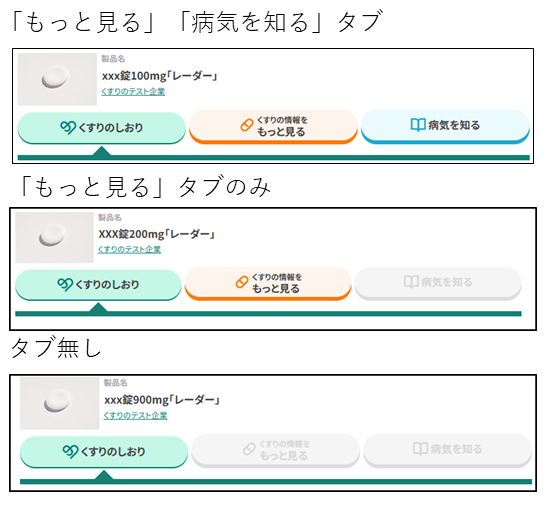Click pill icon in xxx錠100mg もっと見る tab
The width and height of the screenshot is (557, 509).
click(x=247, y=125)
